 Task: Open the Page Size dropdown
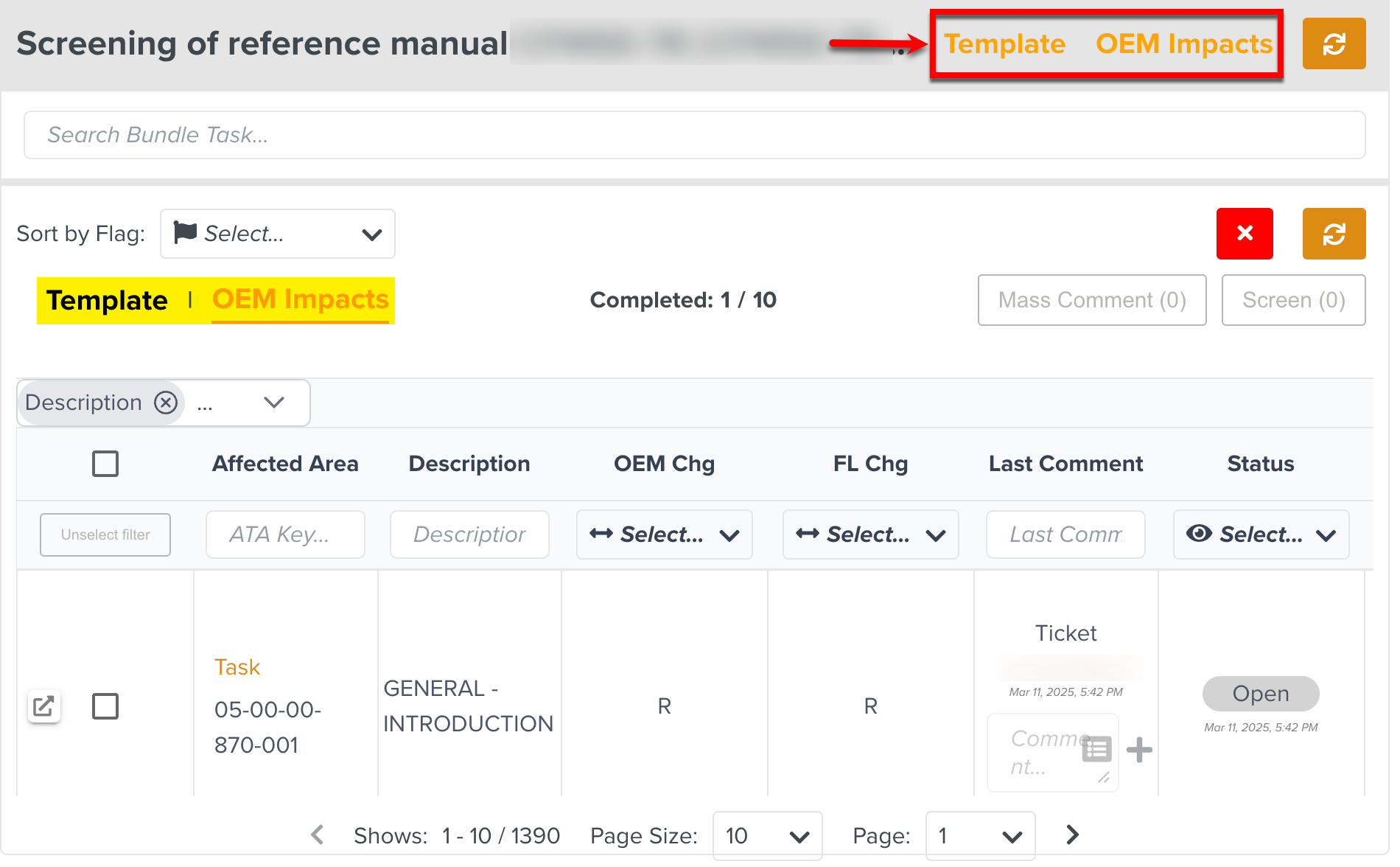(x=766, y=835)
